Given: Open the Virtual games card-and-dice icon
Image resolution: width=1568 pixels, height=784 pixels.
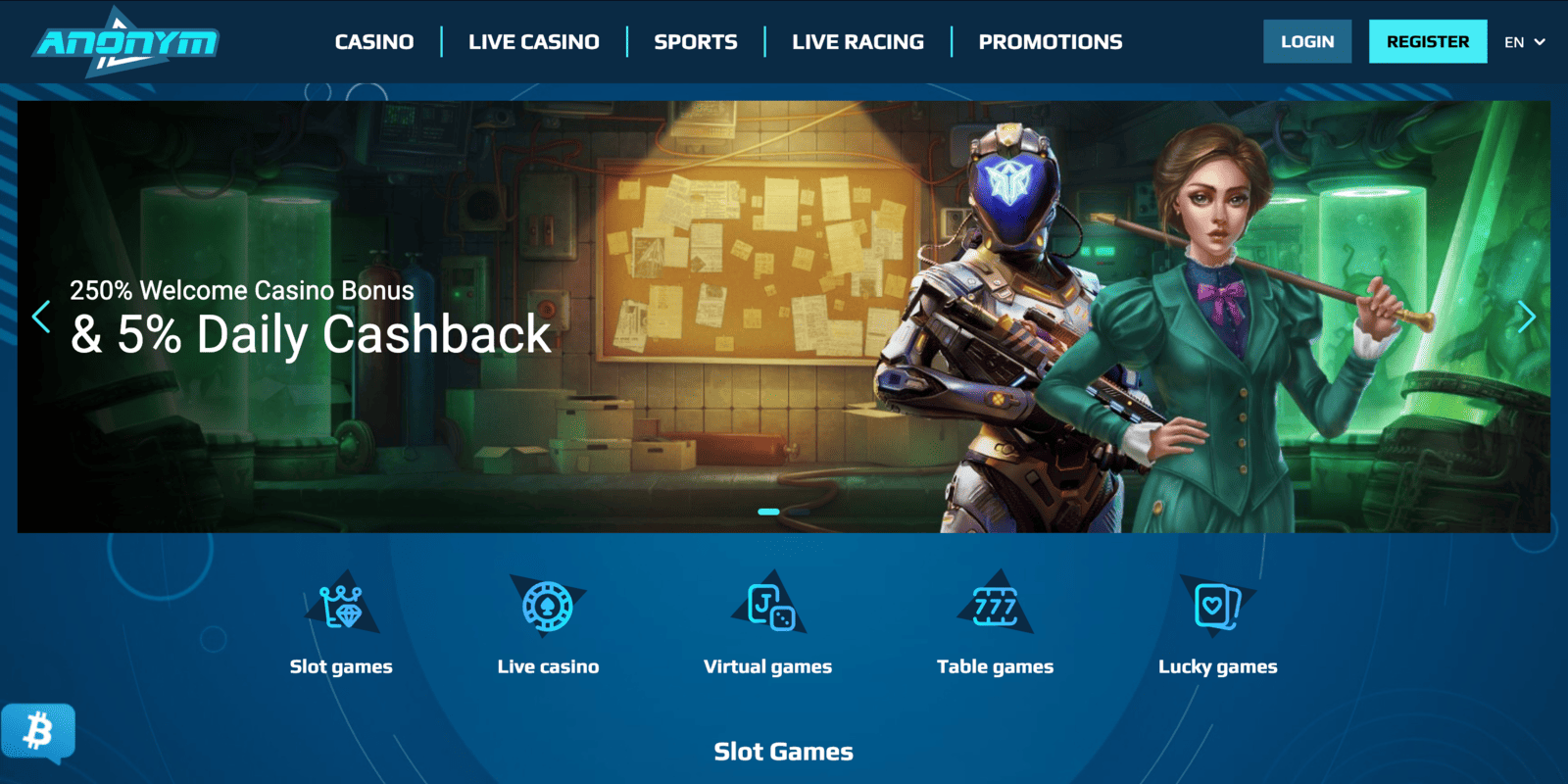Looking at the screenshot, I should click(769, 605).
